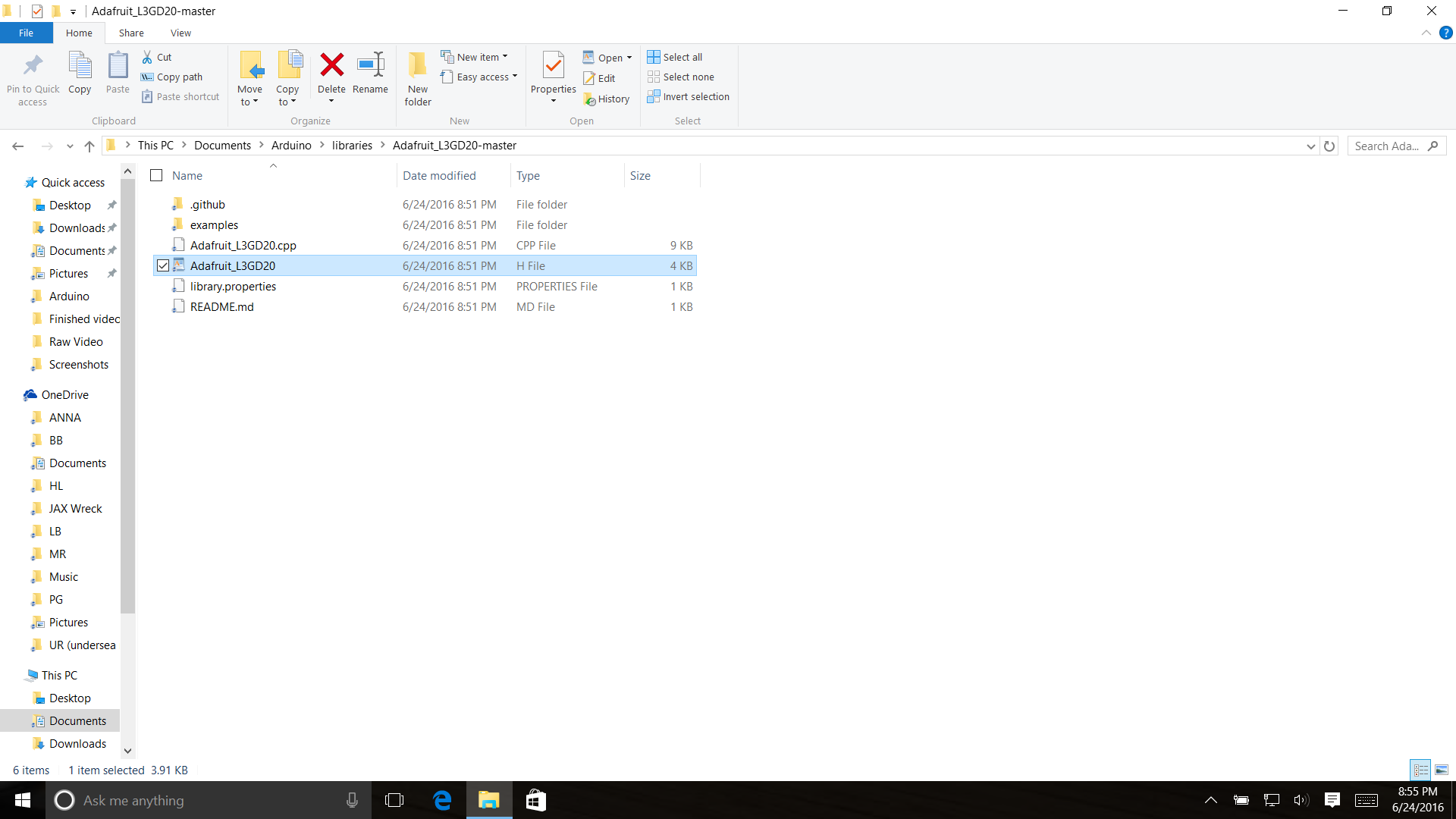Click the search magnifier icon
The width and height of the screenshot is (1456, 819).
click(x=1433, y=146)
